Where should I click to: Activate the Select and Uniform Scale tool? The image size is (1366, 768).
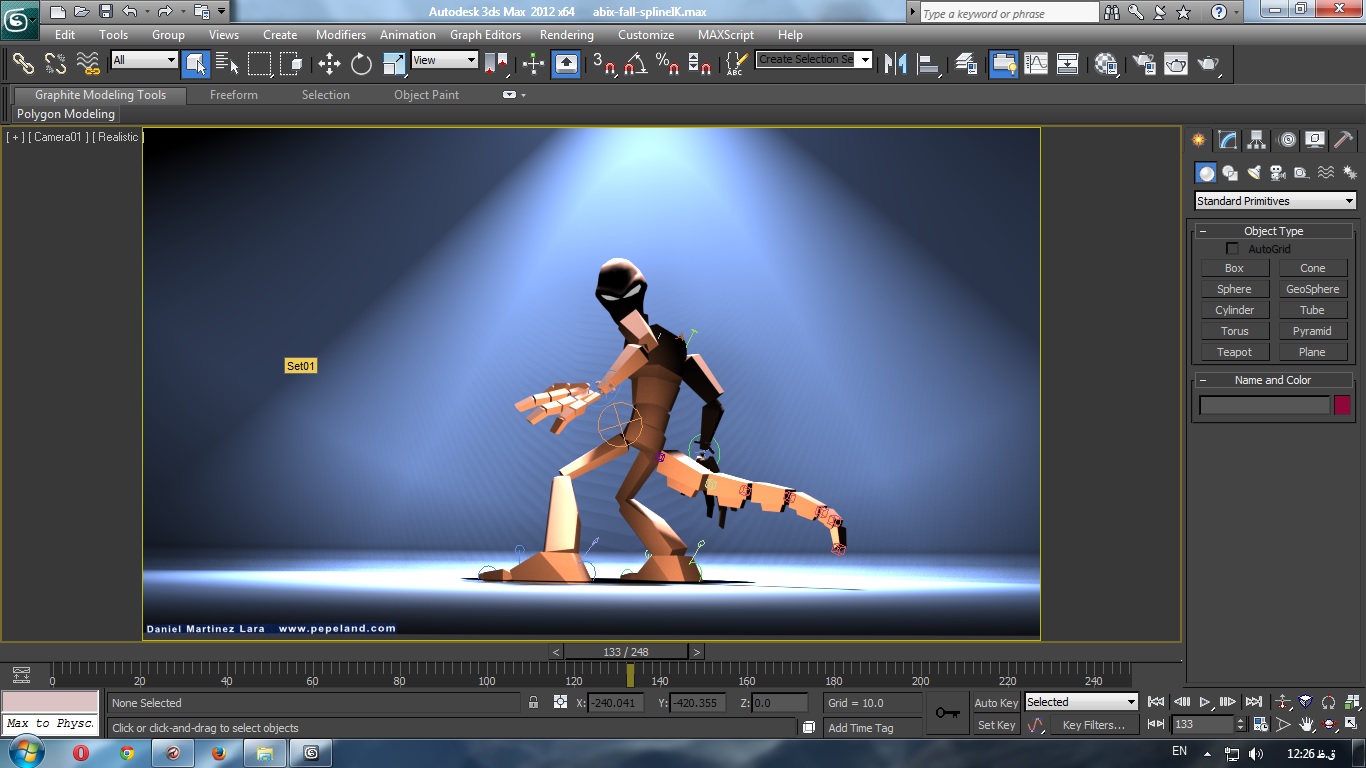[x=394, y=64]
